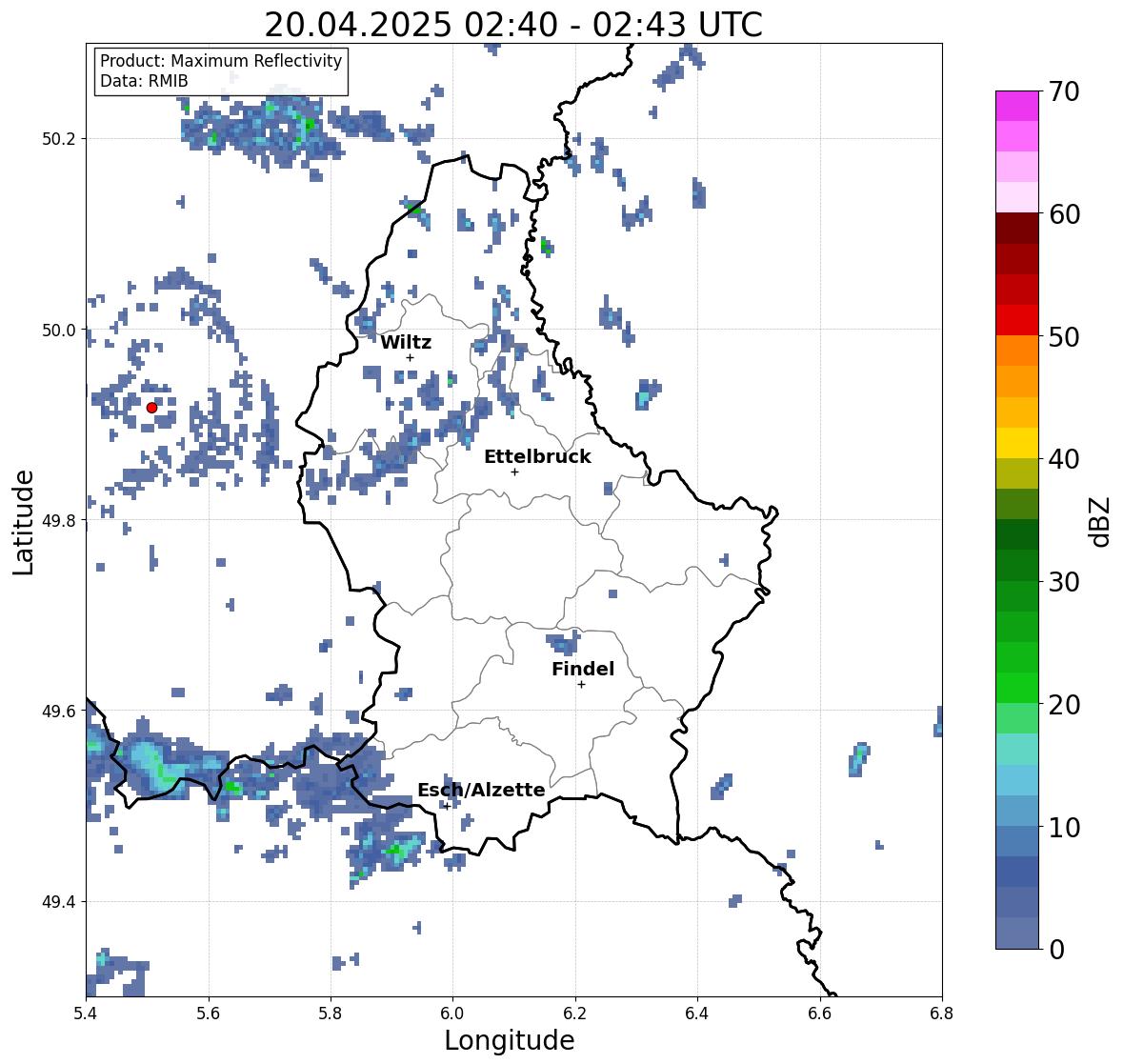
Task: Click the 6.2 longitude tick label
Action: point(575,1014)
